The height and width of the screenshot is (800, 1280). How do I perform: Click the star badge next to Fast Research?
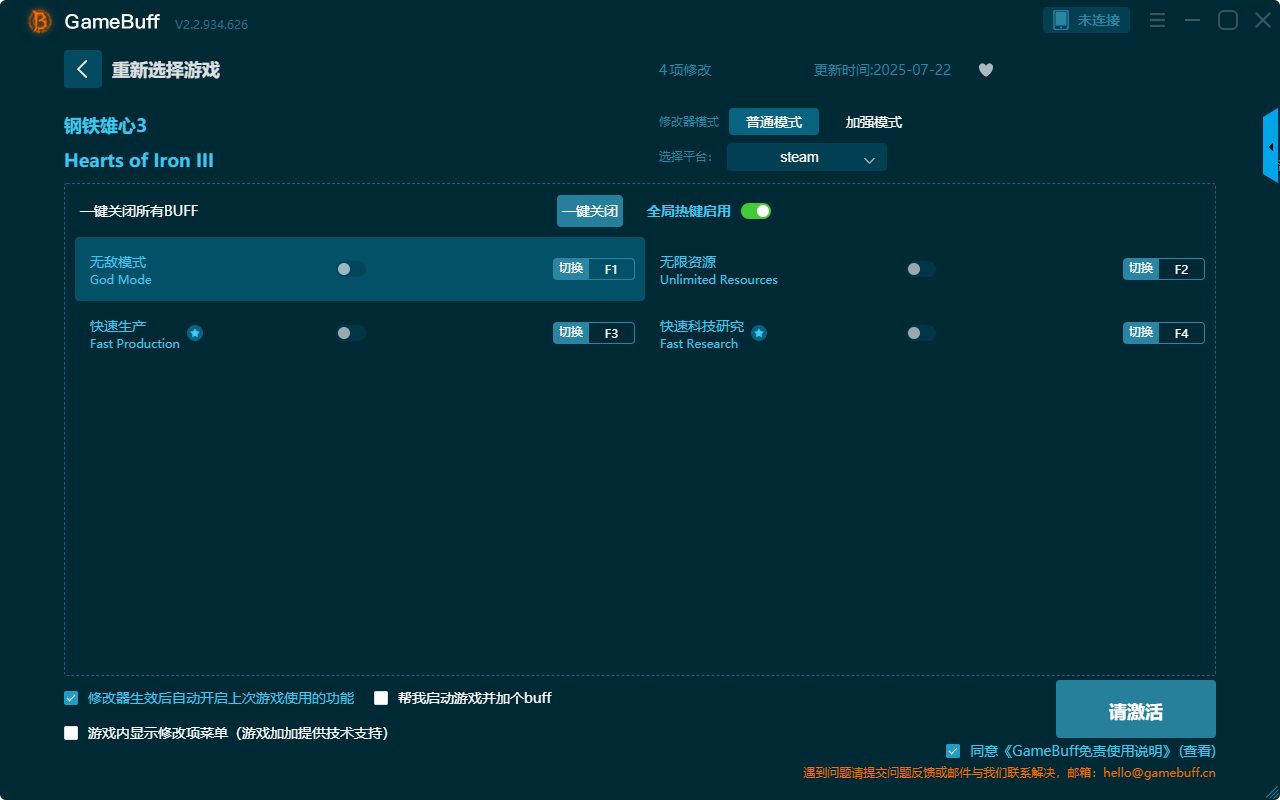pos(759,333)
